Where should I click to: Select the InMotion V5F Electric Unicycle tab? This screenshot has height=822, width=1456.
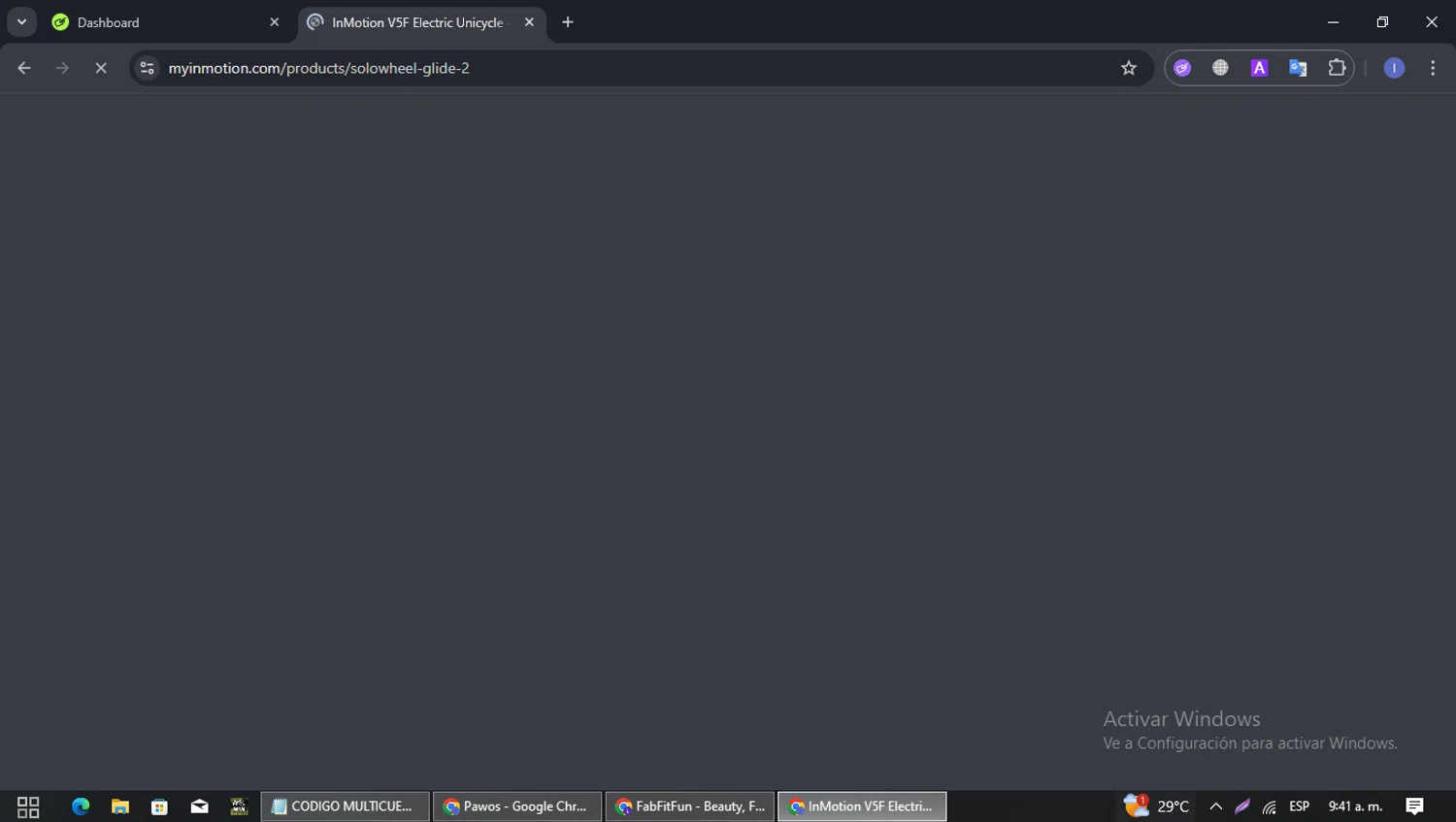[421, 22]
